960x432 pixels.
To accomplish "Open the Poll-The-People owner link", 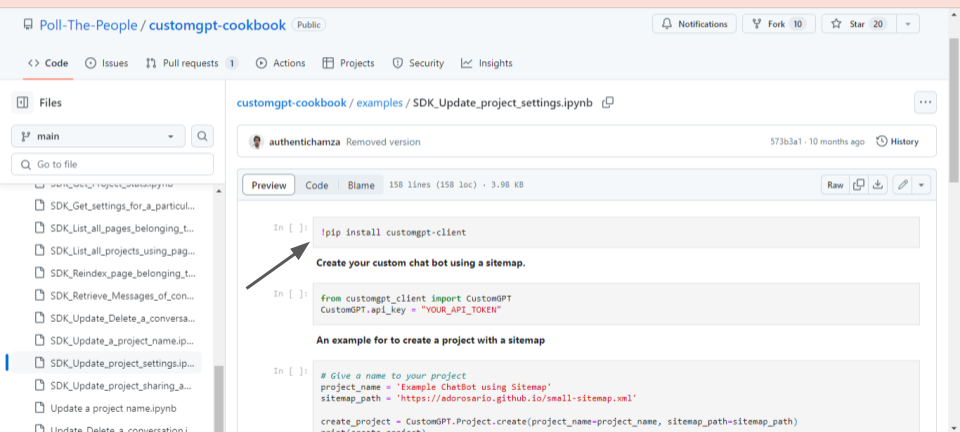I will click(x=88, y=25).
